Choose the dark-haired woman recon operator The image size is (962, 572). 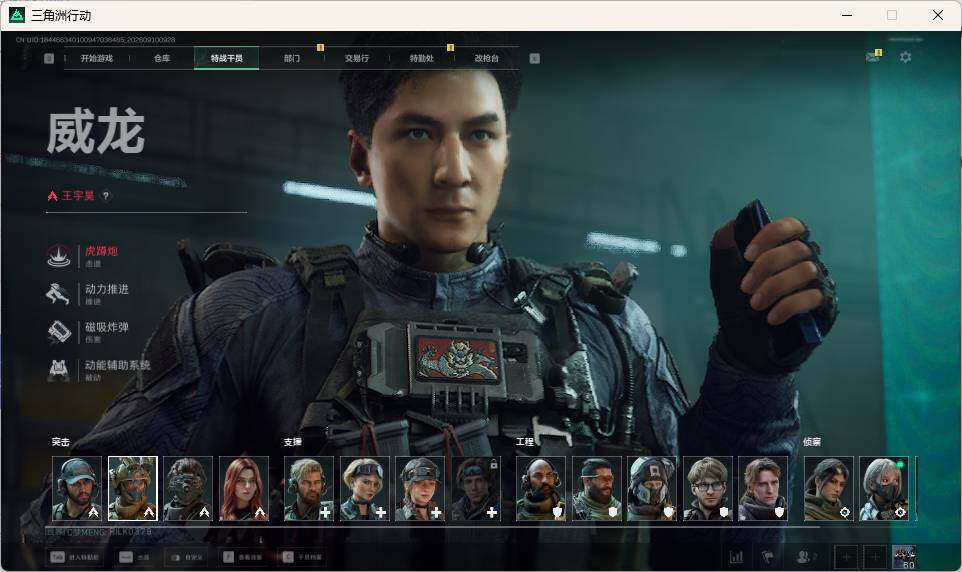pyautogui.click(x=828, y=489)
